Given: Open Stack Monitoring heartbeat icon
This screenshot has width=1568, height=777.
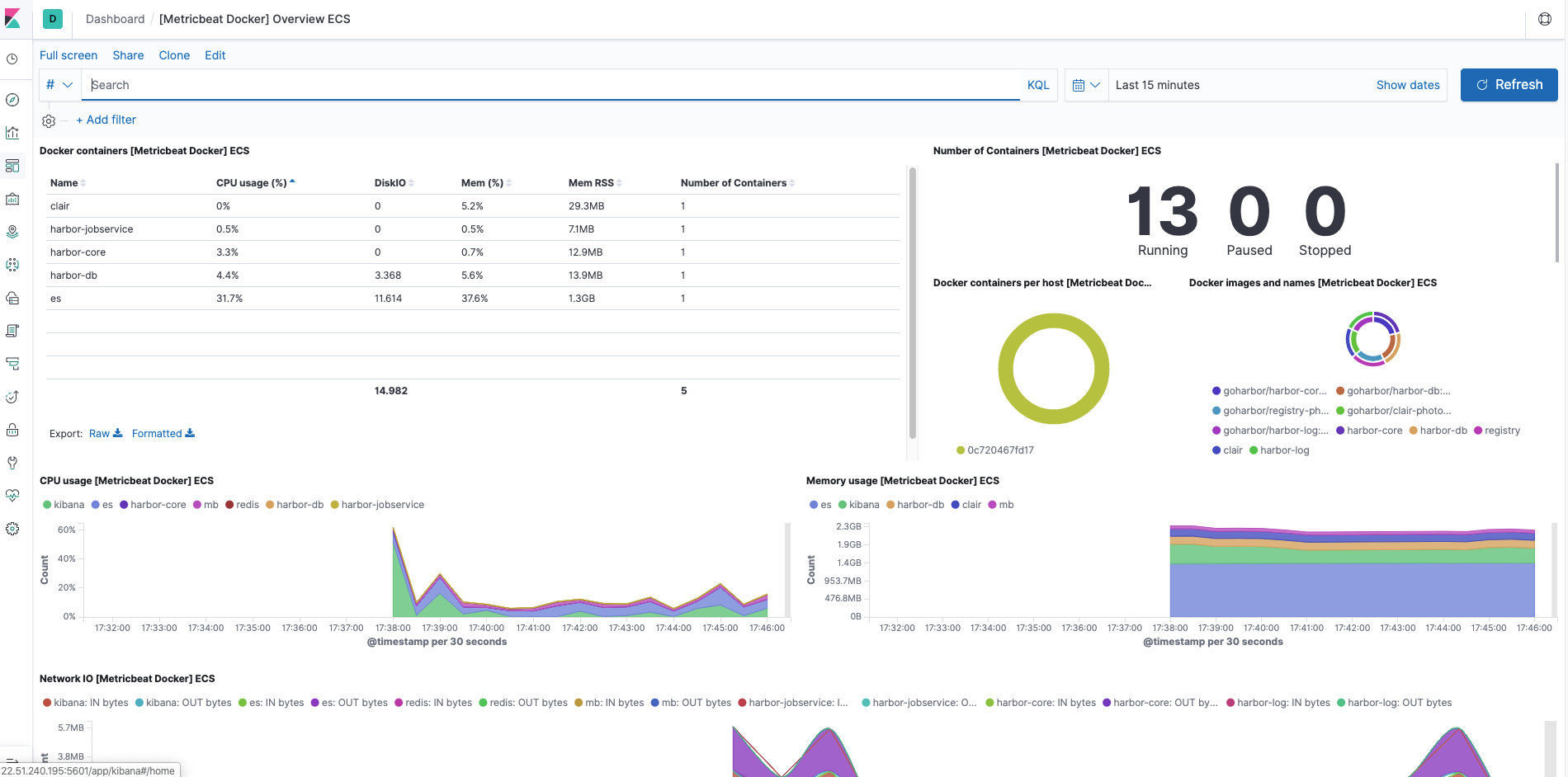Looking at the screenshot, I should pyautogui.click(x=12, y=496).
